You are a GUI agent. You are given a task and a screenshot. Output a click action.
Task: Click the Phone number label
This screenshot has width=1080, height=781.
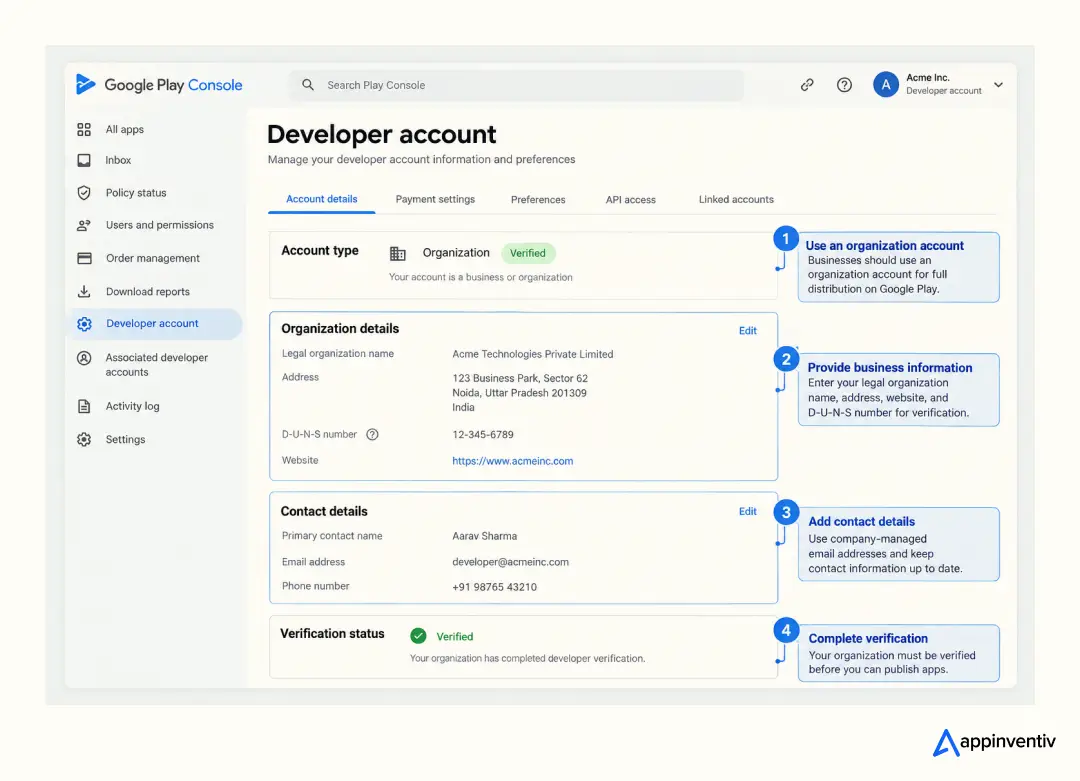click(x=315, y=586)
